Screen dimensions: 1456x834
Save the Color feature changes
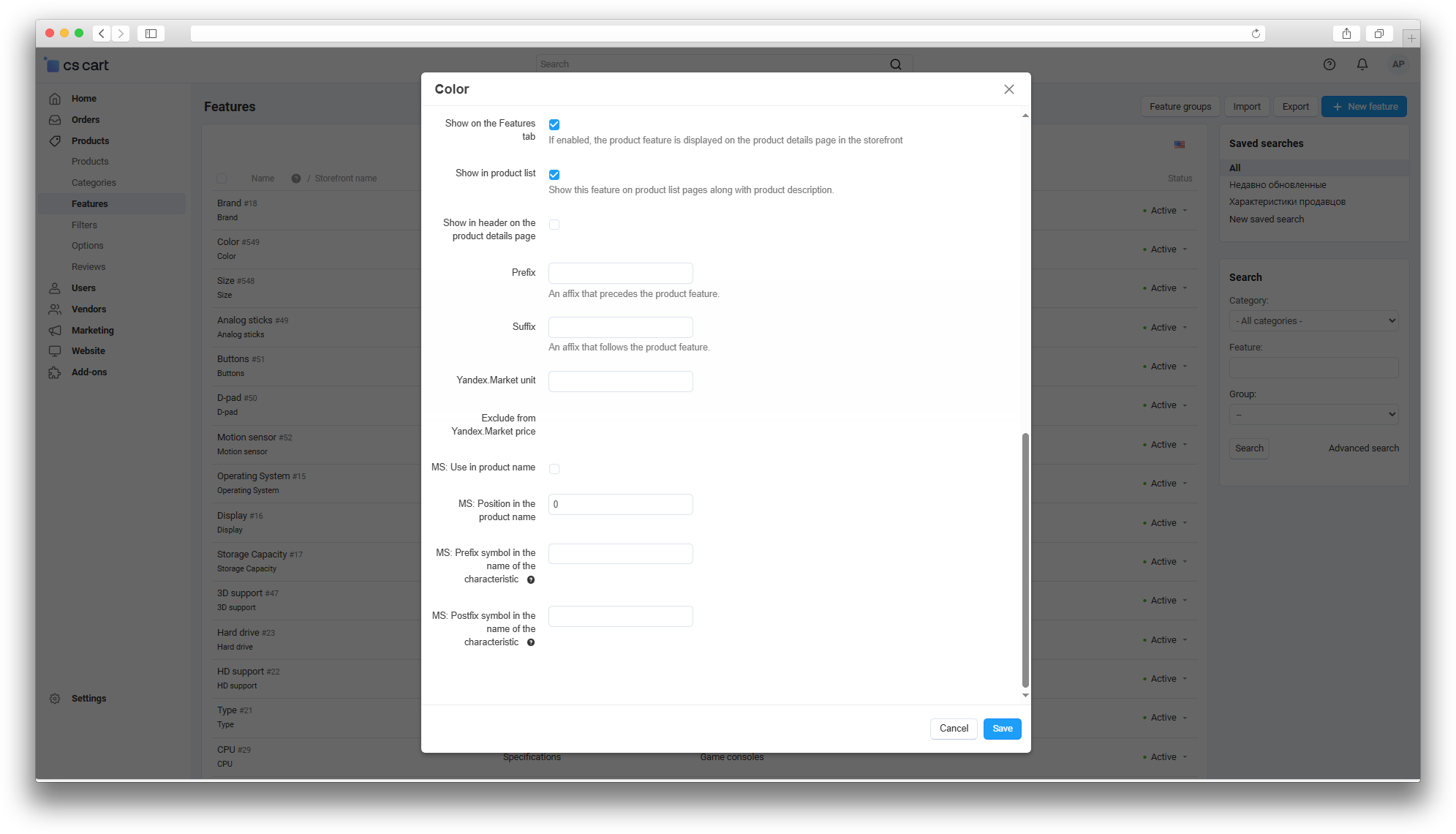1002,729
